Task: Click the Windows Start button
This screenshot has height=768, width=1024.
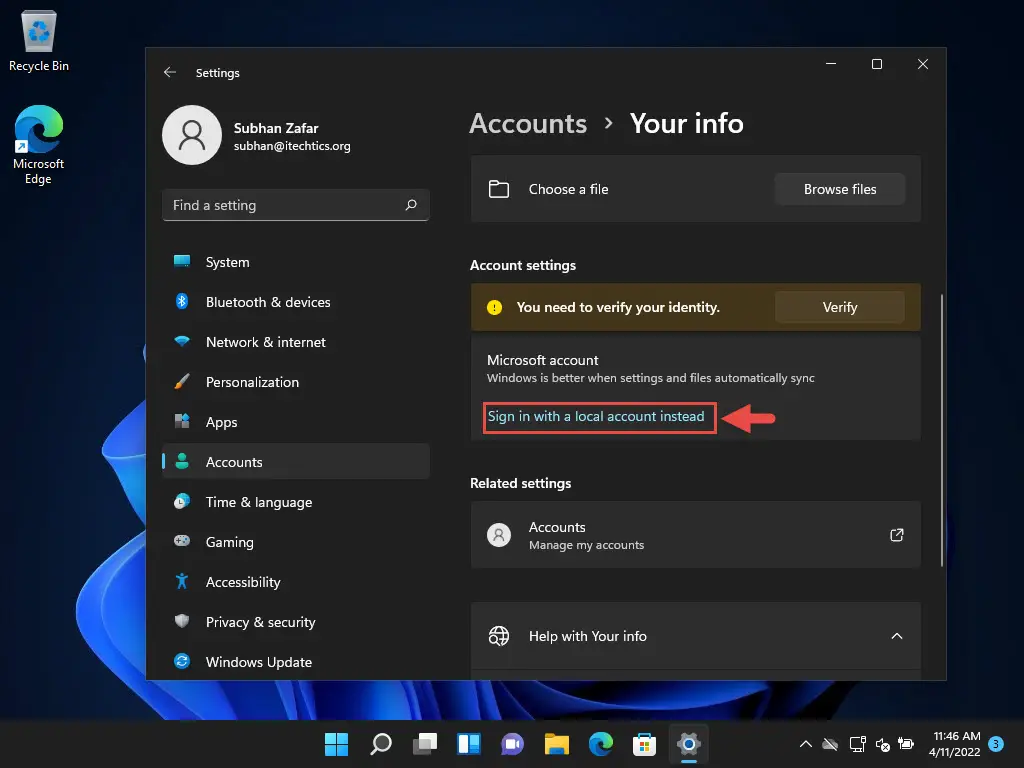Action: (336, 744)
